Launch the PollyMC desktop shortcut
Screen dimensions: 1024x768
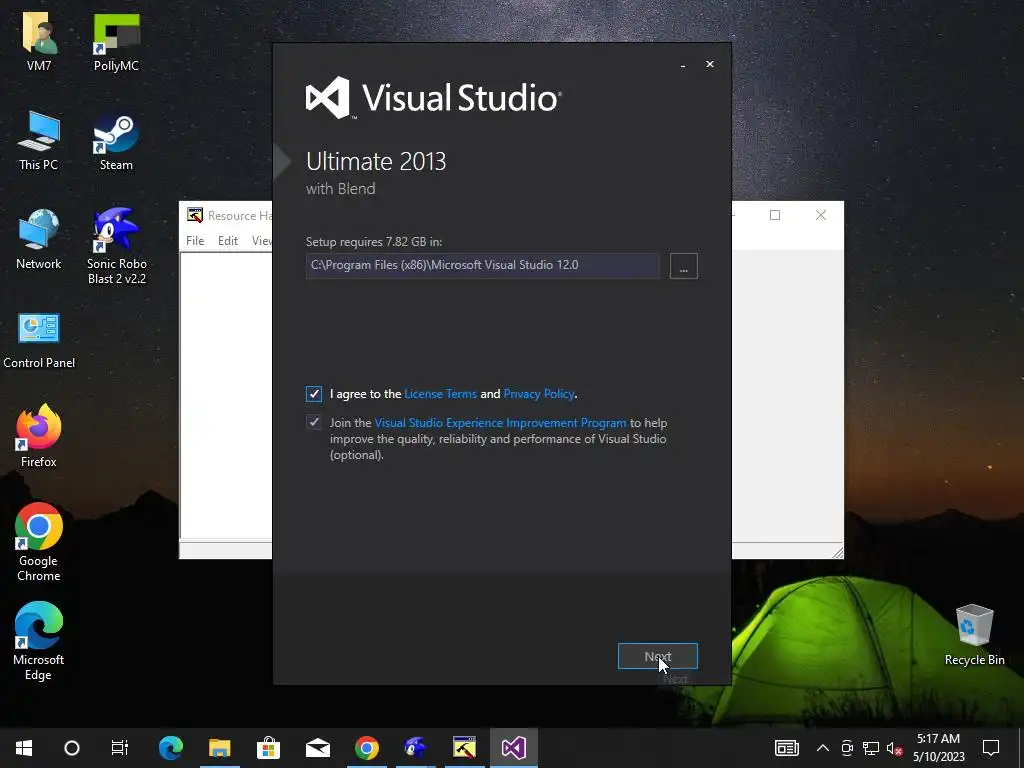click(116, 41)
